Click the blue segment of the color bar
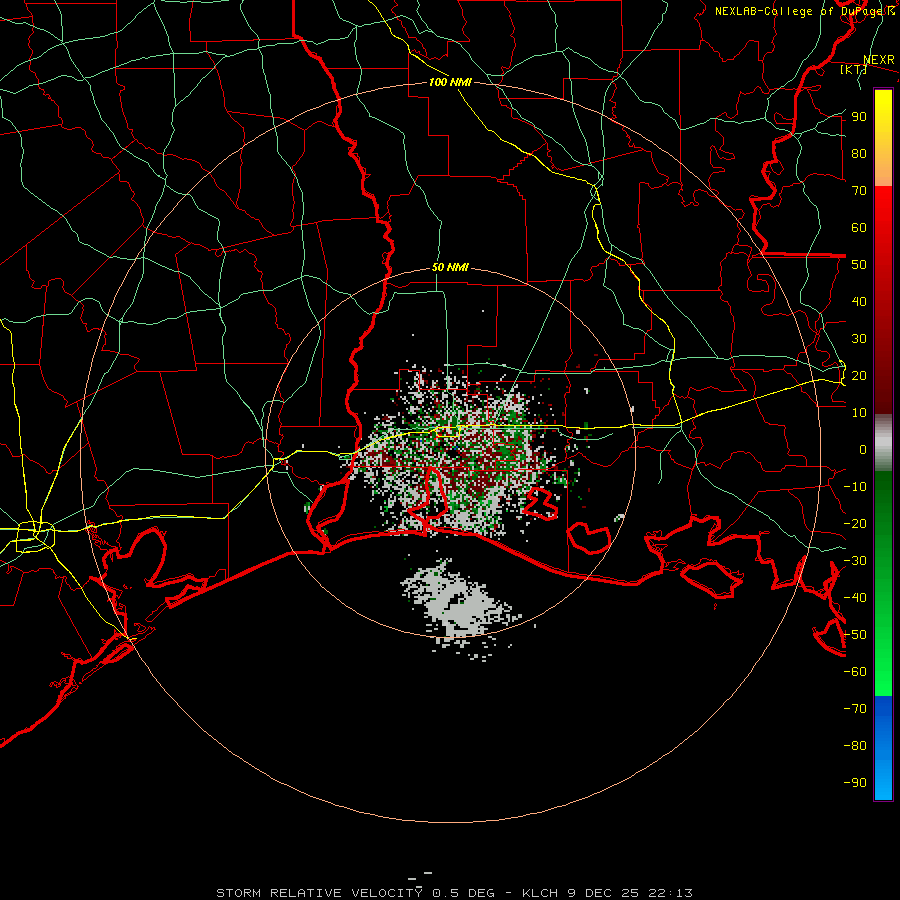This screenshot has width=900, height=900. point(883,748)
